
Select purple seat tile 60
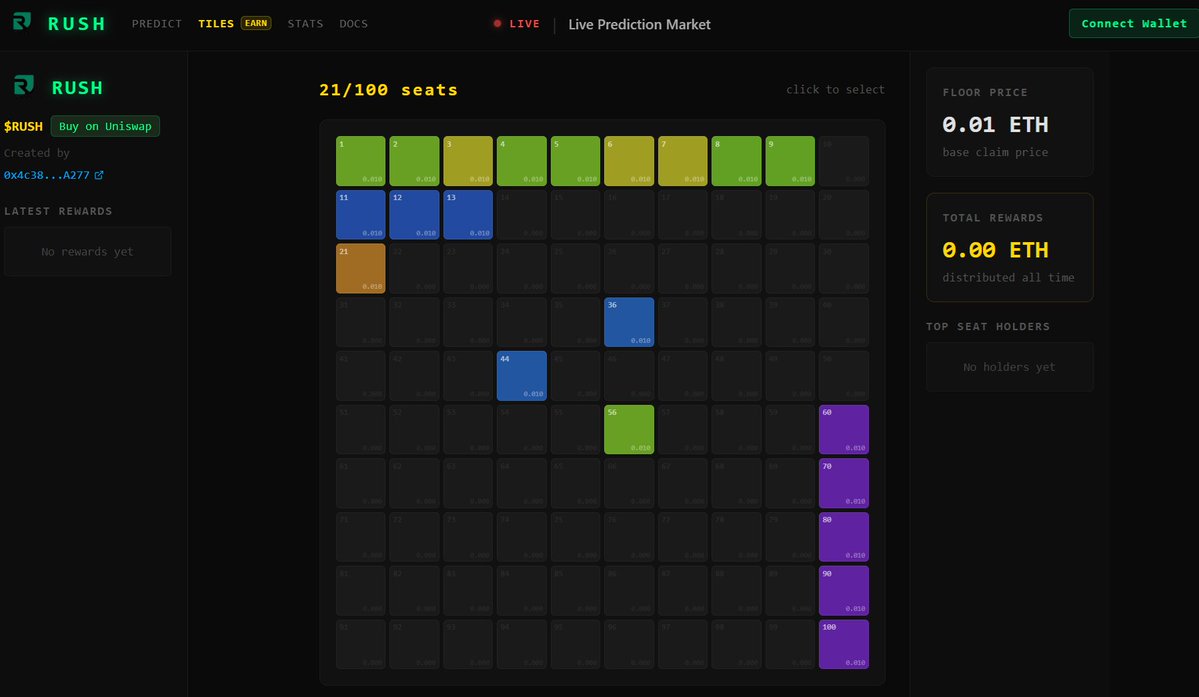[844, 430]
